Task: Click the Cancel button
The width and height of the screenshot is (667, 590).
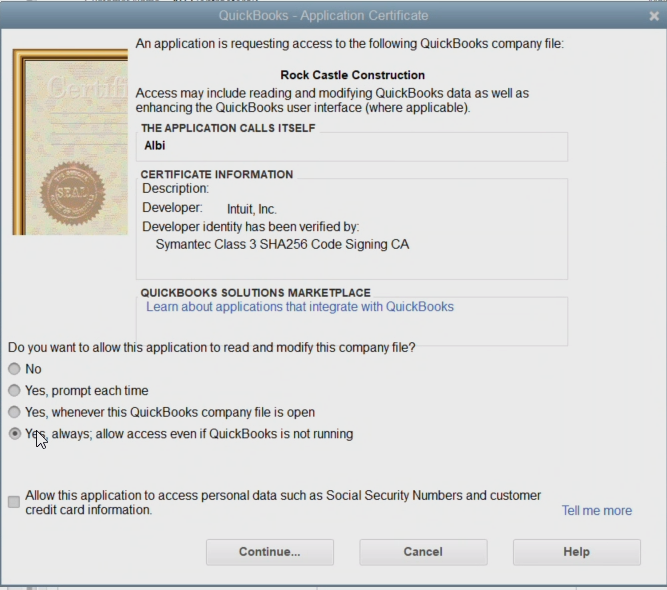Action: tap(423, 552)
